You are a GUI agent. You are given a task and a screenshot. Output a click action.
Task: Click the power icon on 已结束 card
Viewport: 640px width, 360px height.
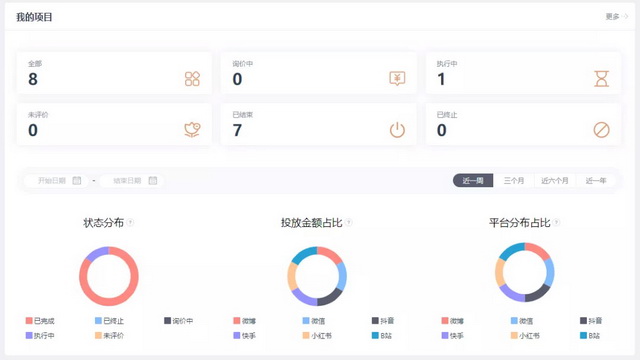click(x=397, y=130)
